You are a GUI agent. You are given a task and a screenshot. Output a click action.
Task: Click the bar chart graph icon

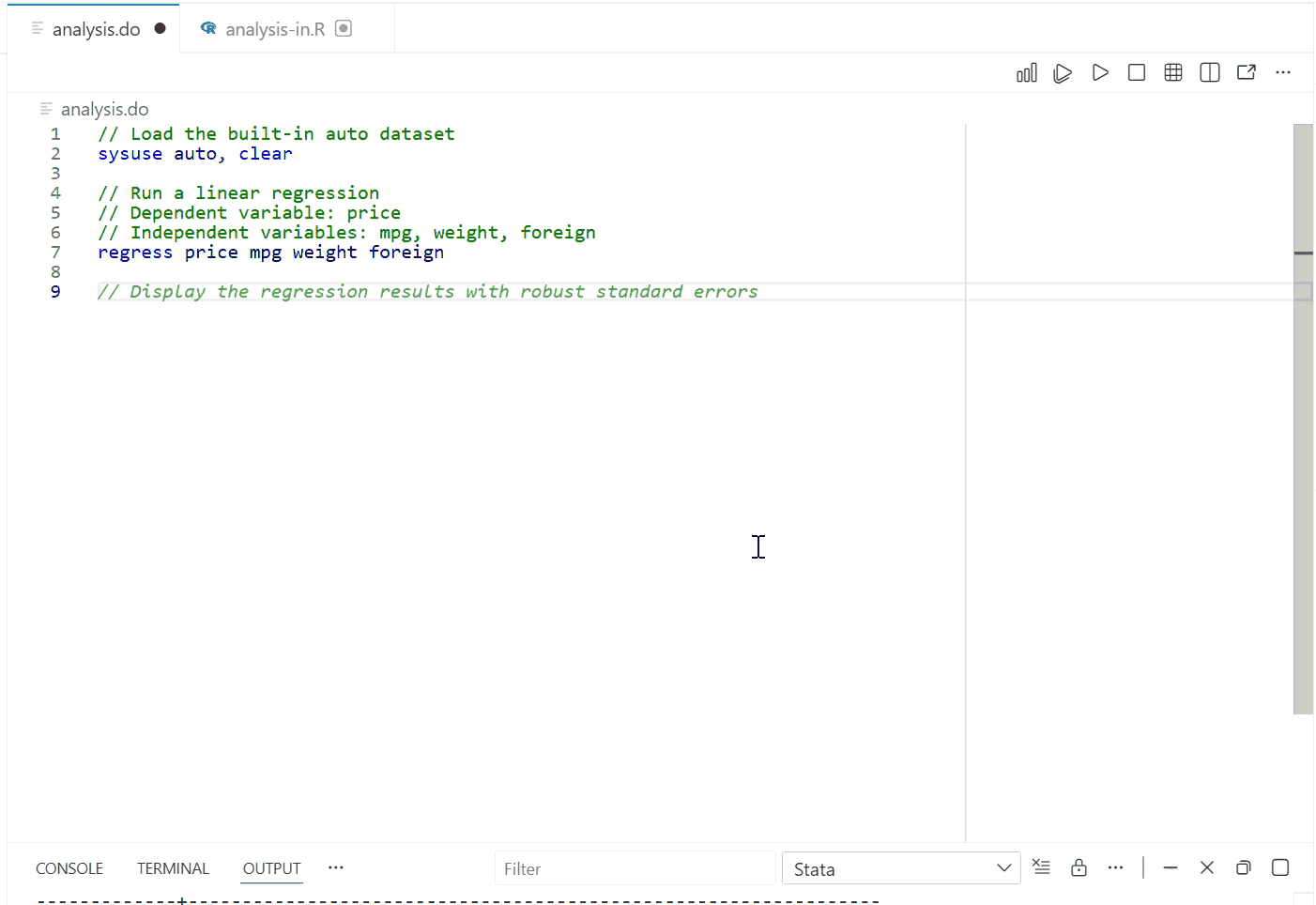tap(1026, 73)
